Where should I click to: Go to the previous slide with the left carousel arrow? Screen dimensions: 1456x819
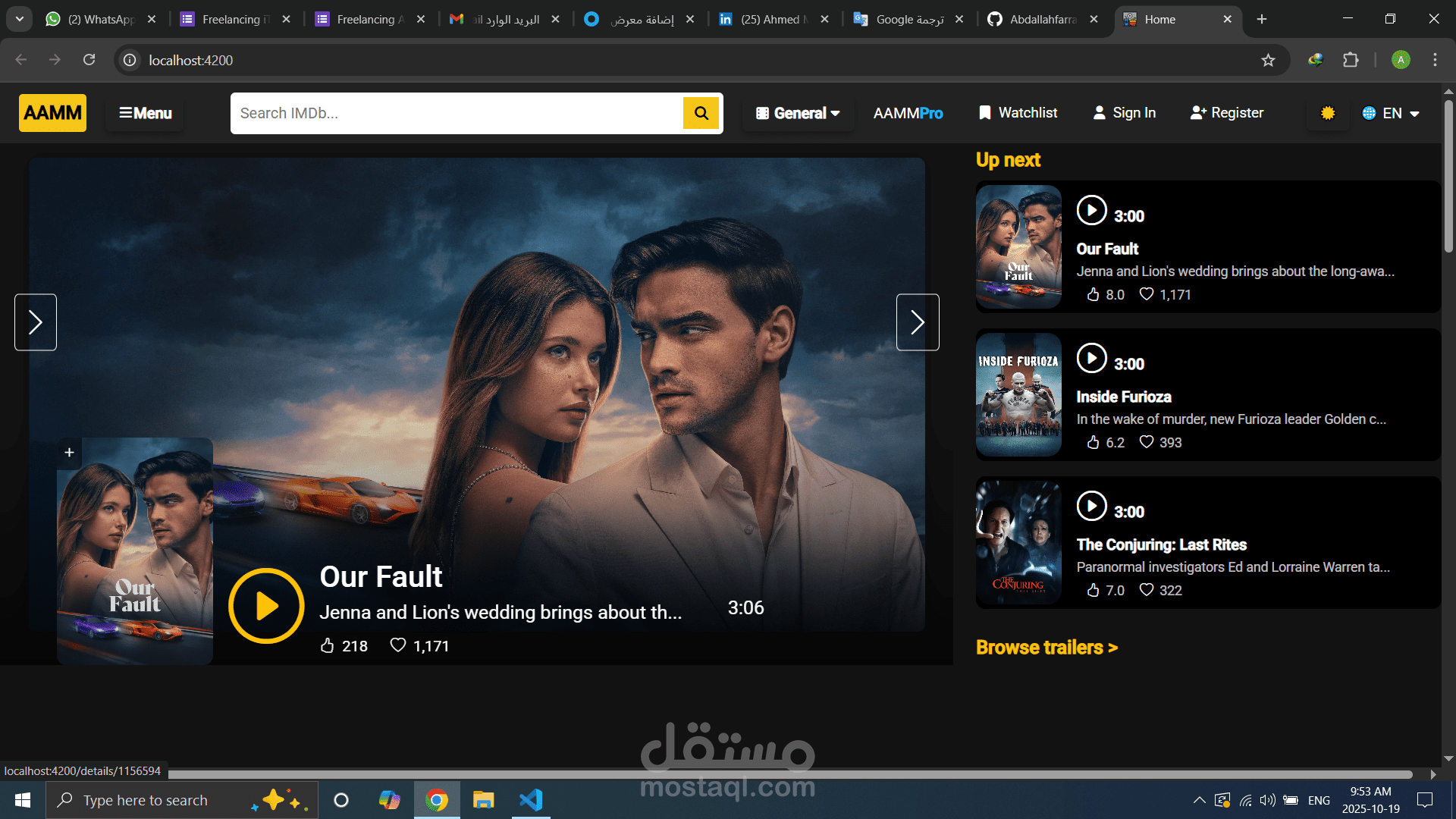tap(36, 322)
